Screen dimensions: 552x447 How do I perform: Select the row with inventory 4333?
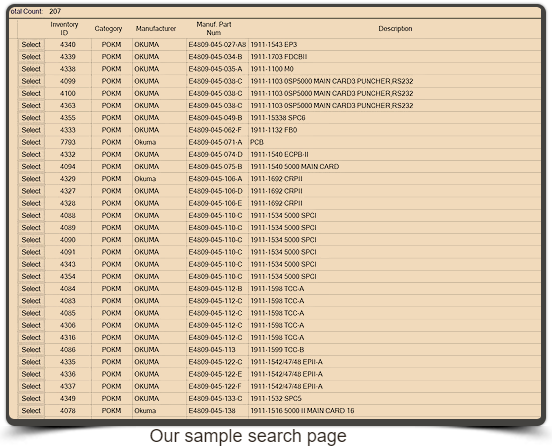[31, 130]
